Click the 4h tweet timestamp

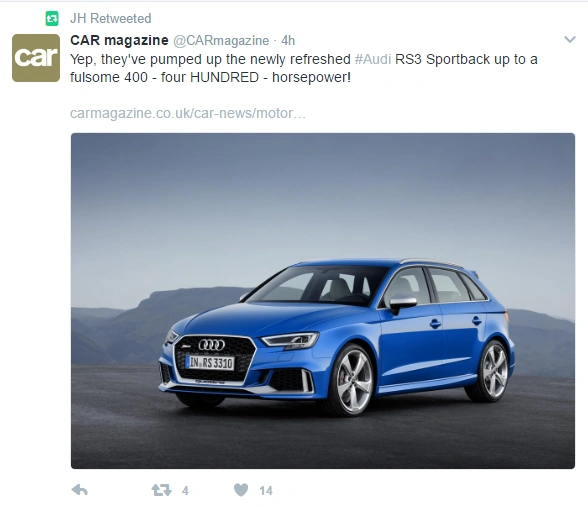point(288,40)
